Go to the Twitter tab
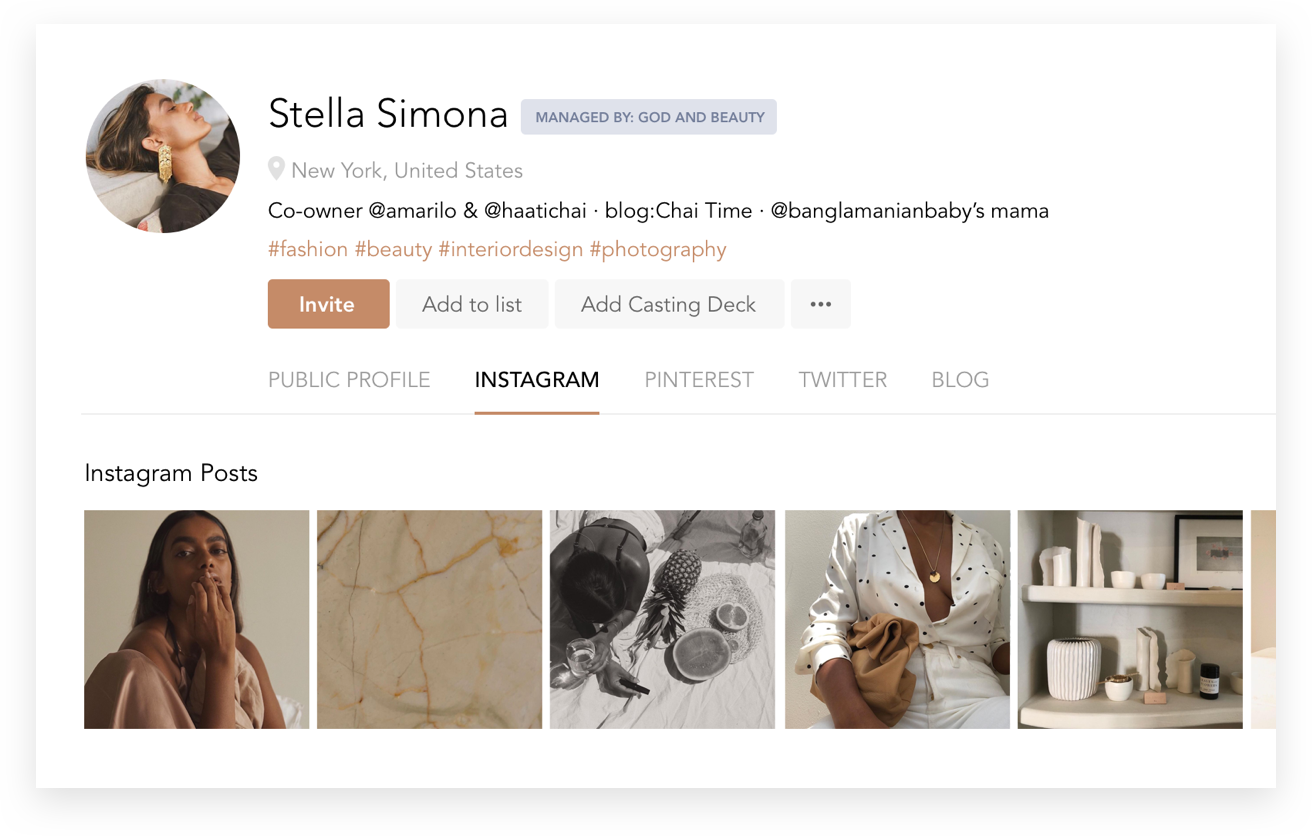The width and height of the screenshot is (1312, 836). coord(843,380)
